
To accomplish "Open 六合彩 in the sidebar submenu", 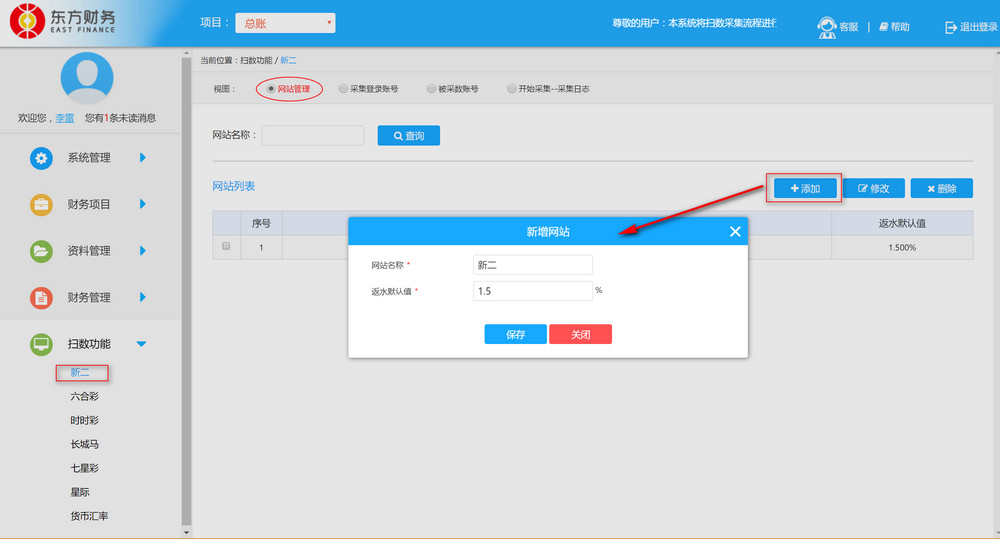I will [84, 397].
